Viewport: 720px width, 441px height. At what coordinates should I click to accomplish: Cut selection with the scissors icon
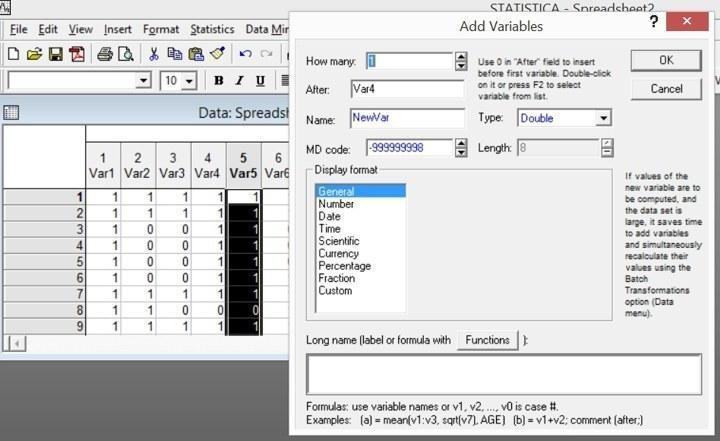point(154,54)
